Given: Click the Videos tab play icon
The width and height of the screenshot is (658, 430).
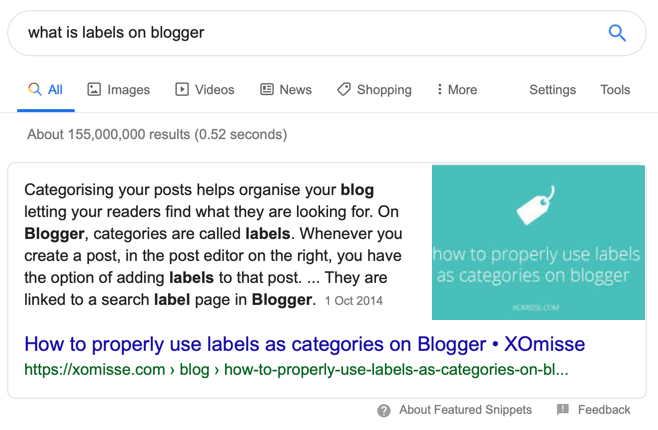Looking at the screenshot, I should pyautogui.click(x=182, y=89).
